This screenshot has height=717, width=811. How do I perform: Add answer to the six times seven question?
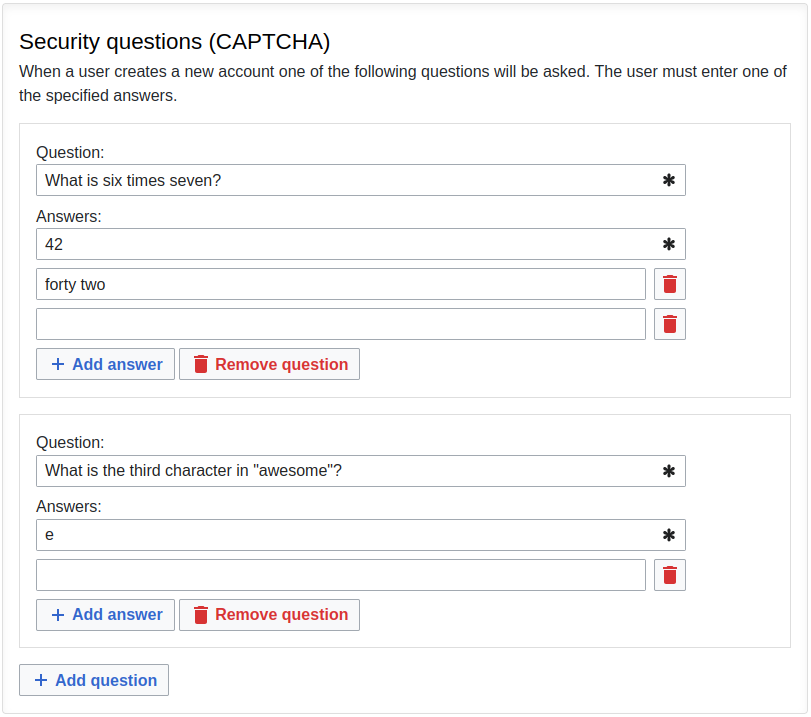[x=106, y=364]
